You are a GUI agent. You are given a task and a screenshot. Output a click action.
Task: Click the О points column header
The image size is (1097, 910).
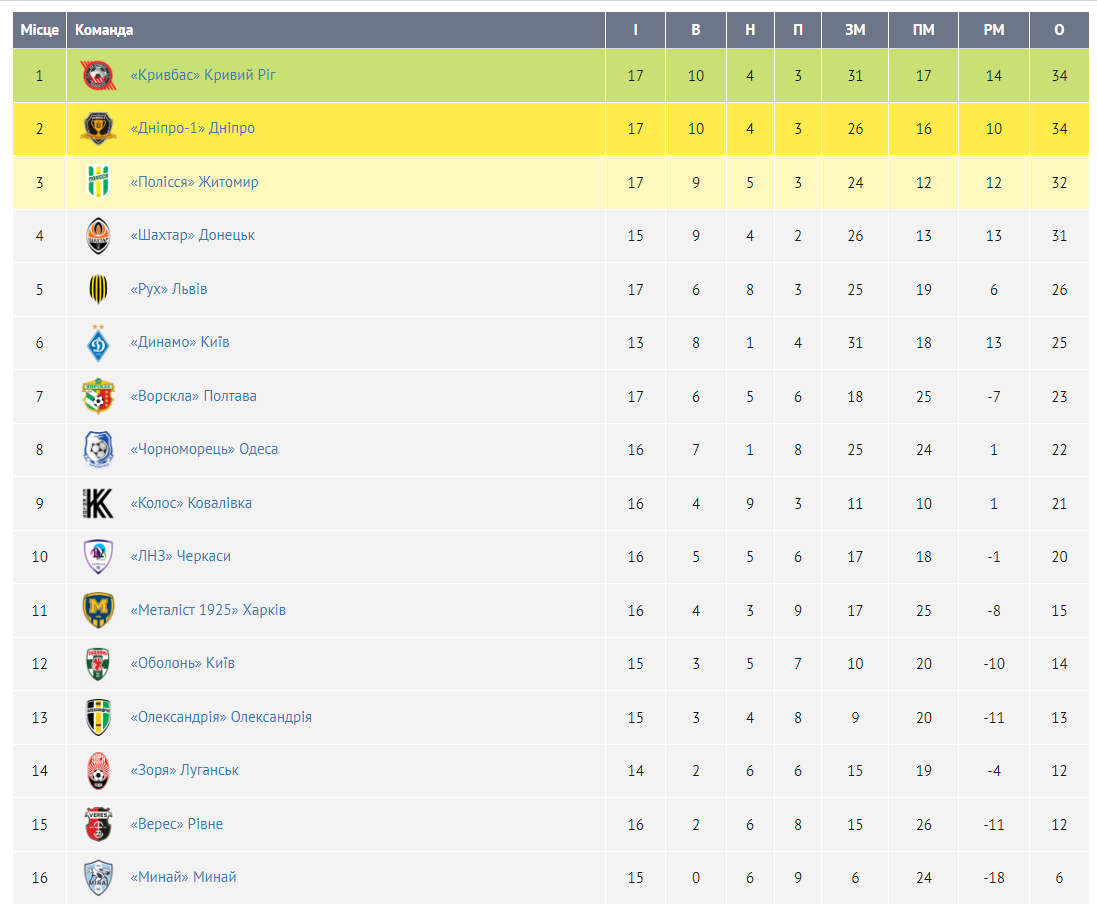pos(1059,30)
